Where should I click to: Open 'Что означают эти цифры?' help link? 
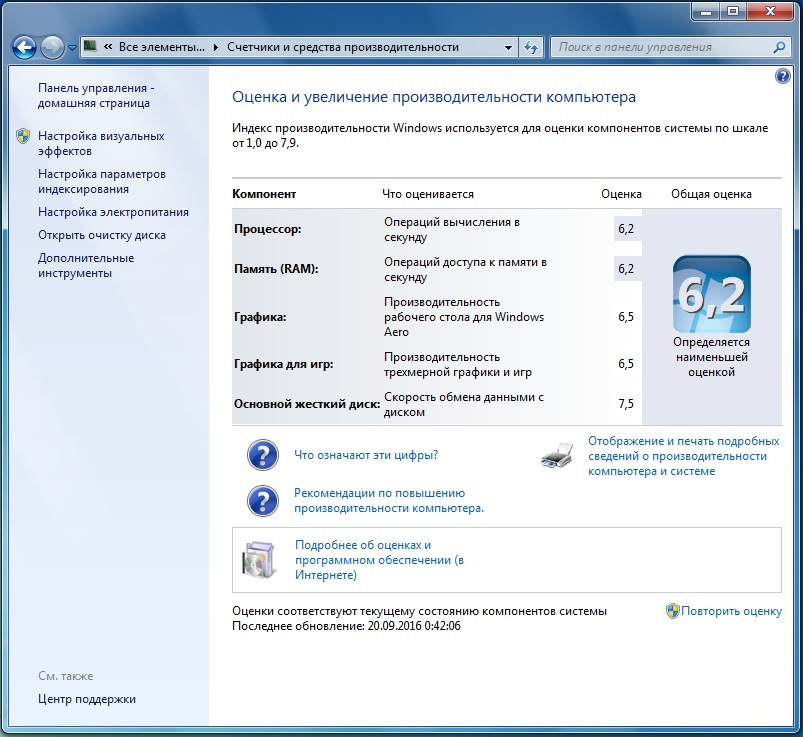pyautogui.click(x=366, y=455)
